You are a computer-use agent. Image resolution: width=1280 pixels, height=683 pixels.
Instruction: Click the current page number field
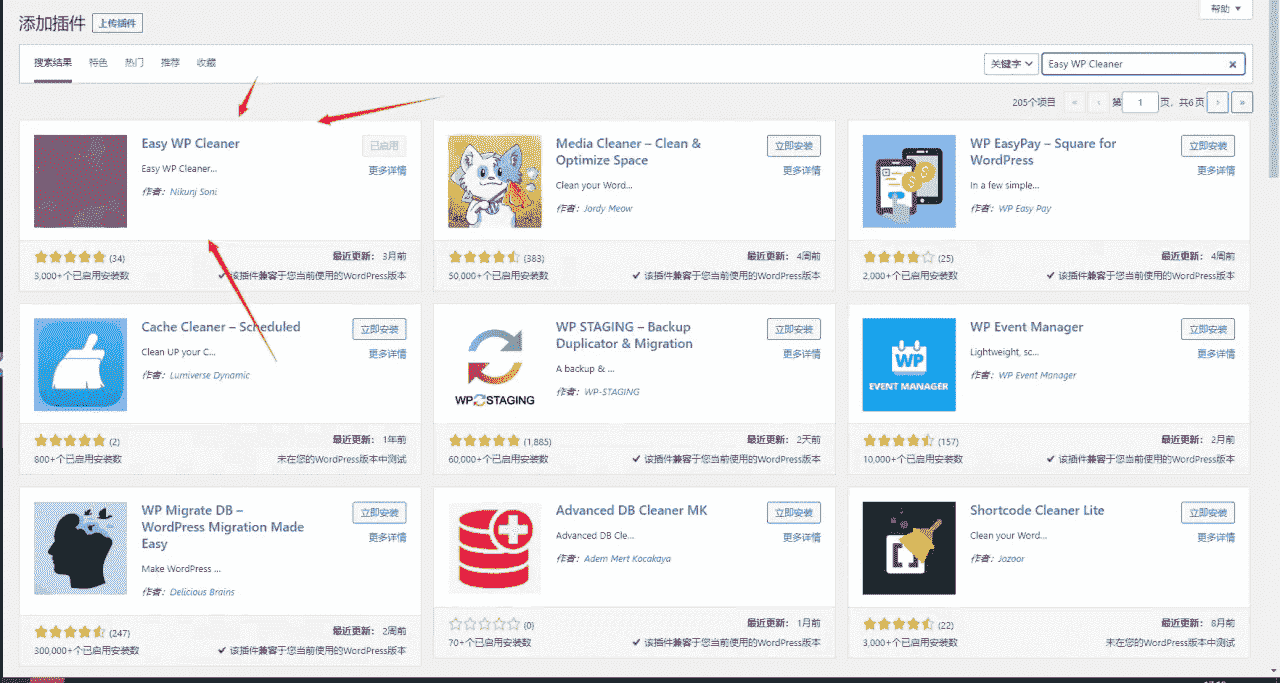pyautogui.click(x=1140, y=102)
